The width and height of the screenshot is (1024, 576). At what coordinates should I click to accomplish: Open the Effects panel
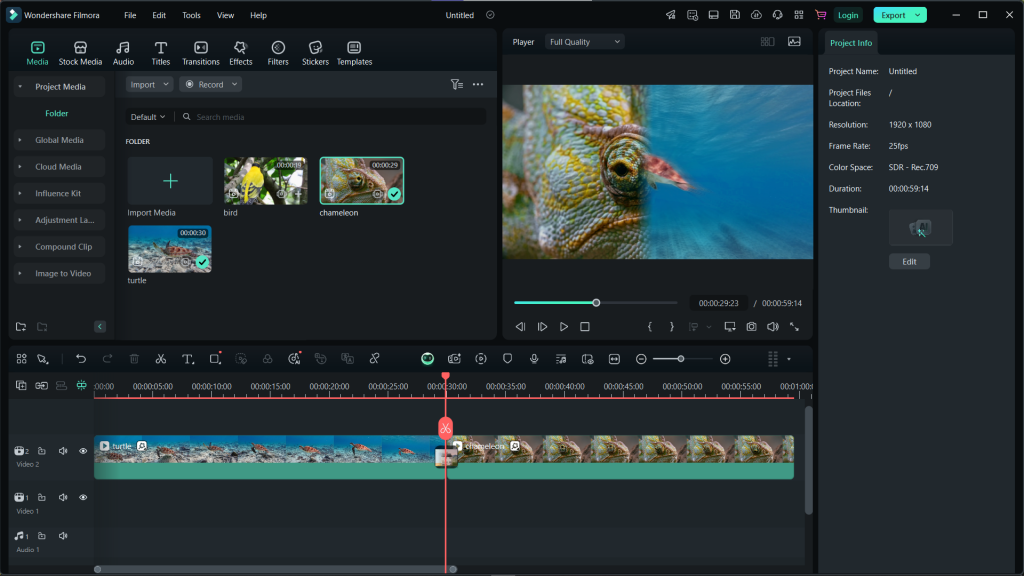(240, 53)
